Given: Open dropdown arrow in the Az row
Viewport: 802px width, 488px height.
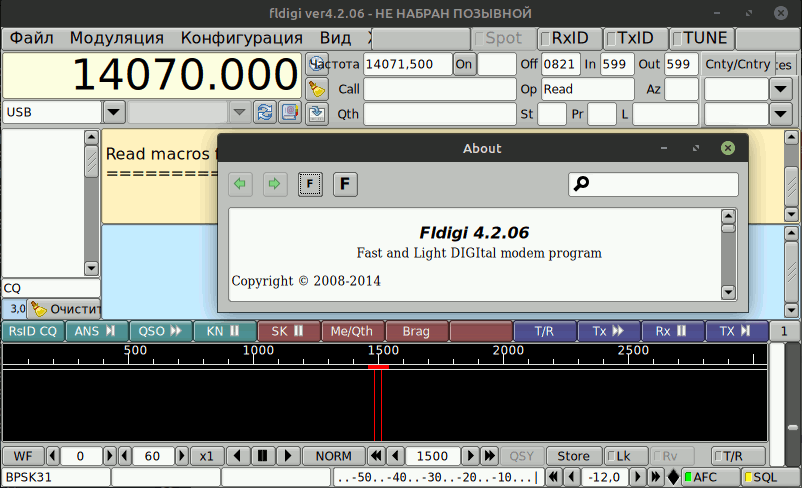Looking at the screenshot, I should point(781,89).
